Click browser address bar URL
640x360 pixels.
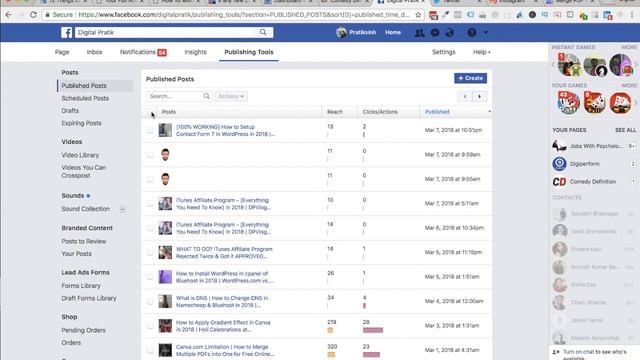point(244,15)
